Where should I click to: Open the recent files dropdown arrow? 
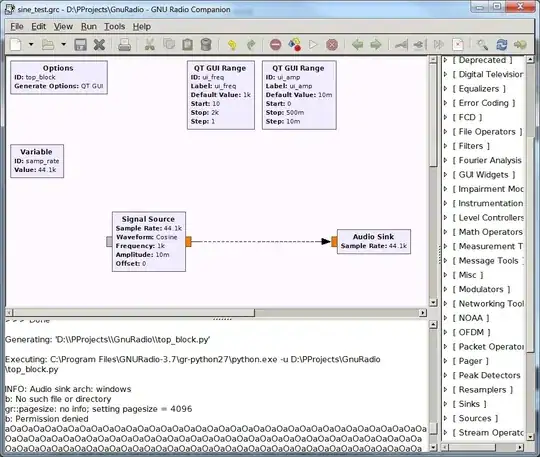[x=63, y=44]
